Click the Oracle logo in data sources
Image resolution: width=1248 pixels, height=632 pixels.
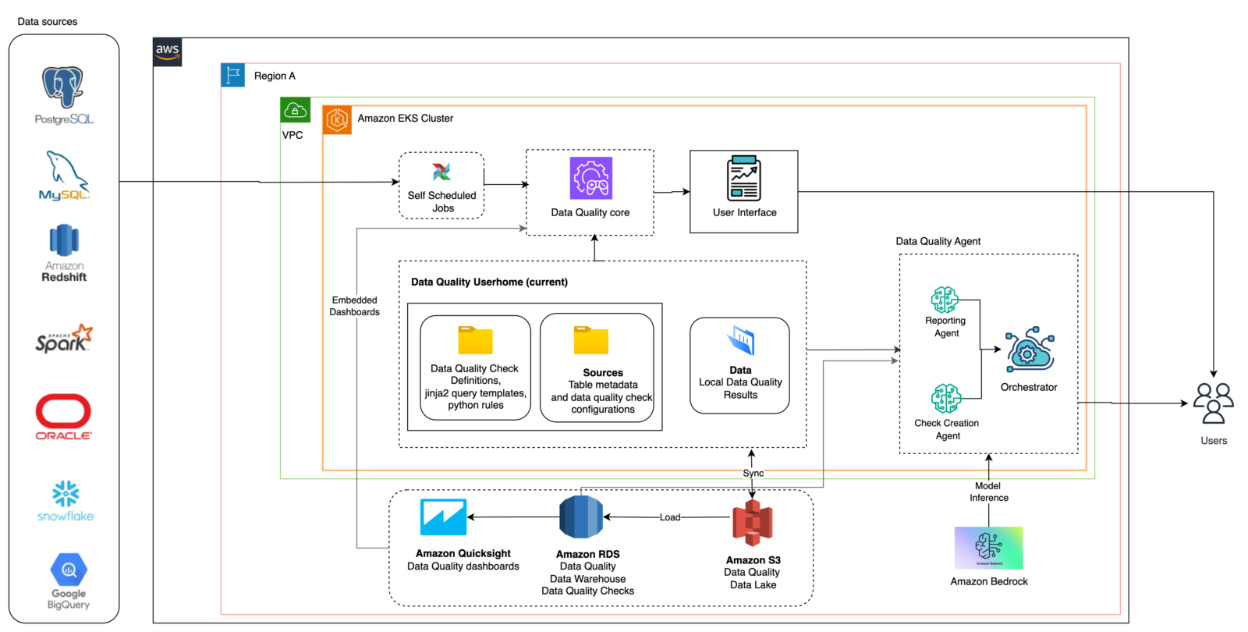click(x=62, y=410)
